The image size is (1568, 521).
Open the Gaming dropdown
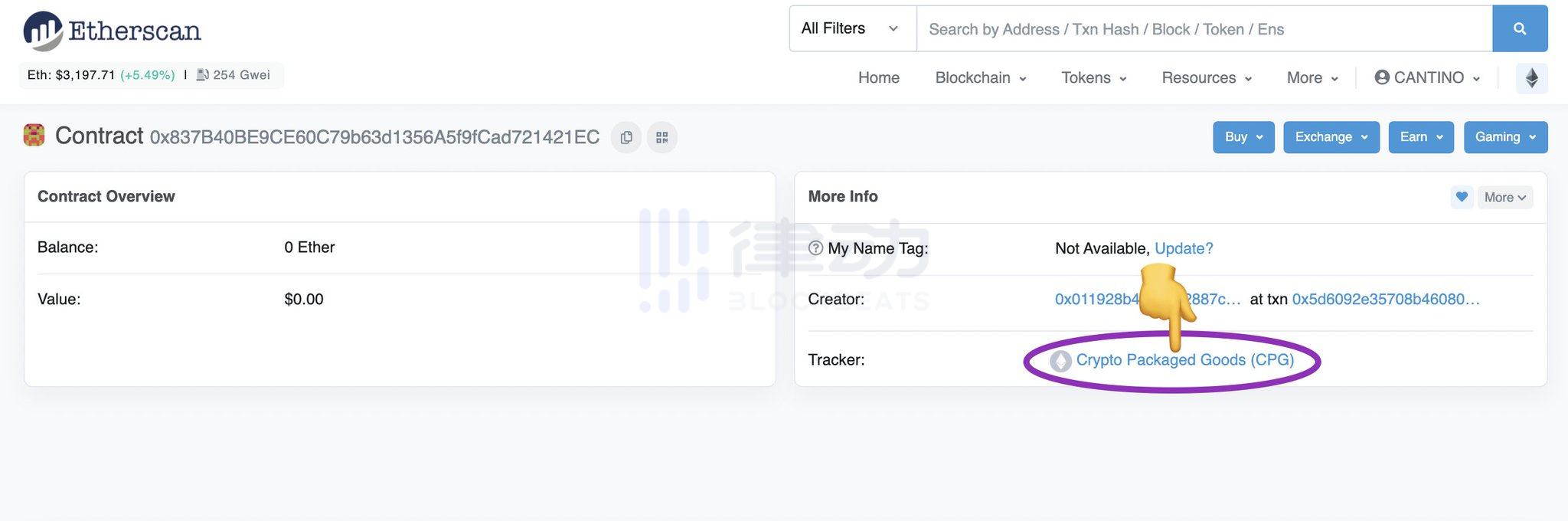[x=1505, y=137]
